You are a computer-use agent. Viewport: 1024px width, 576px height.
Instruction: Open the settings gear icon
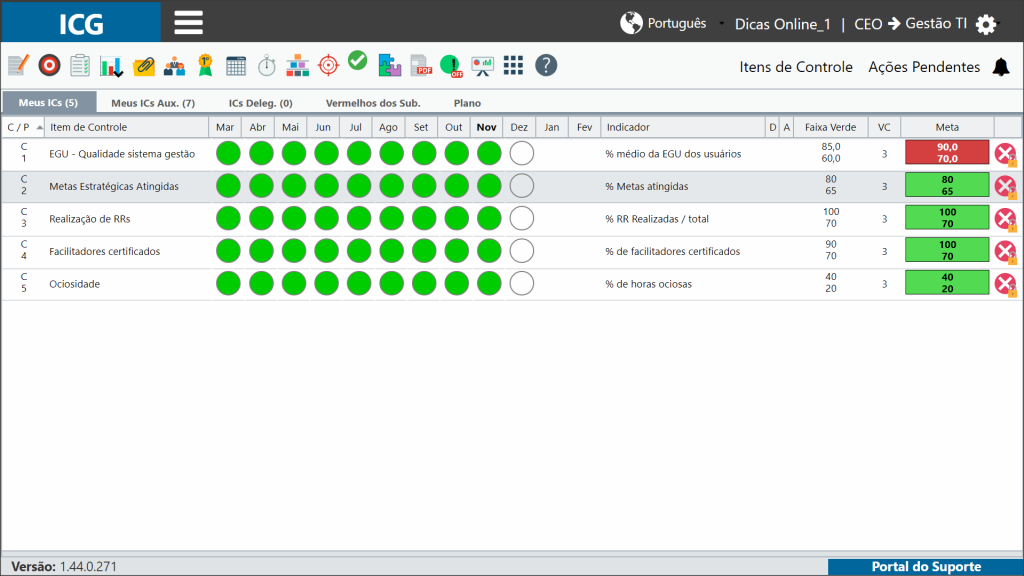[x=986, y=24]
